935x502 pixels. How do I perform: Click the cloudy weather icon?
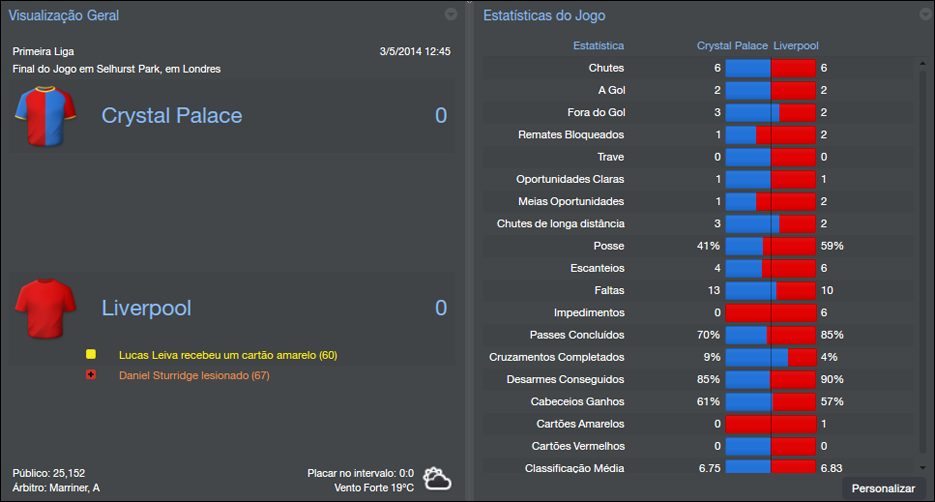pyautogui.click(x=437, y=478)
